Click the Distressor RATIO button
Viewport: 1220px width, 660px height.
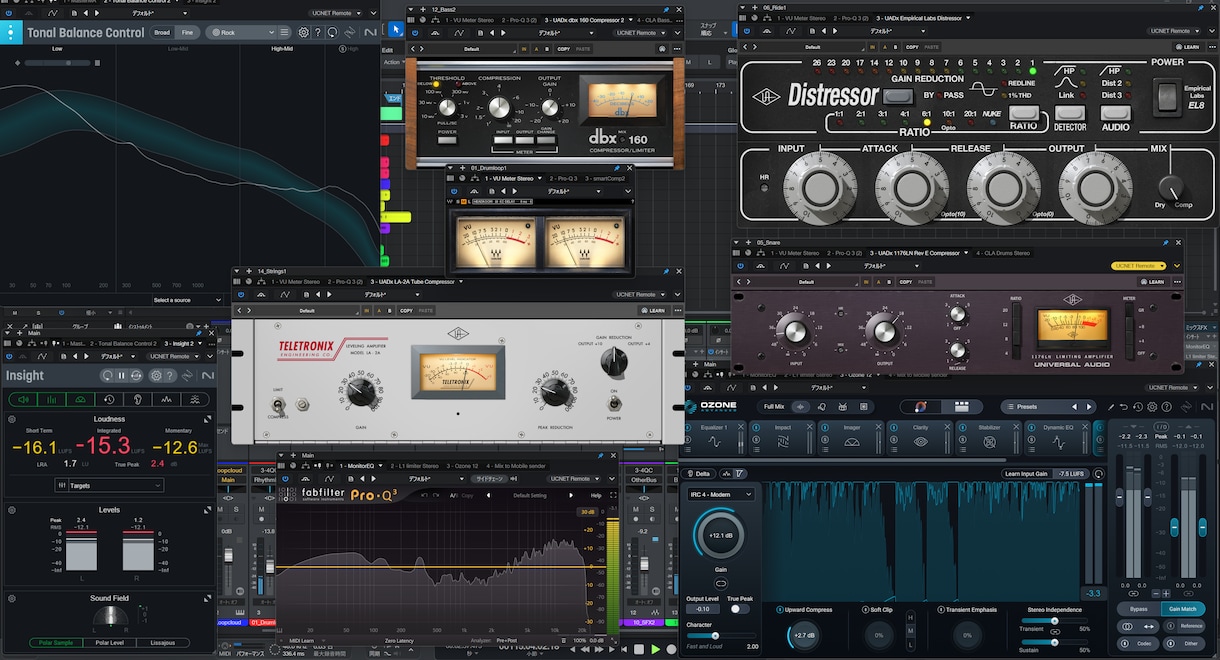[1023, 114]
